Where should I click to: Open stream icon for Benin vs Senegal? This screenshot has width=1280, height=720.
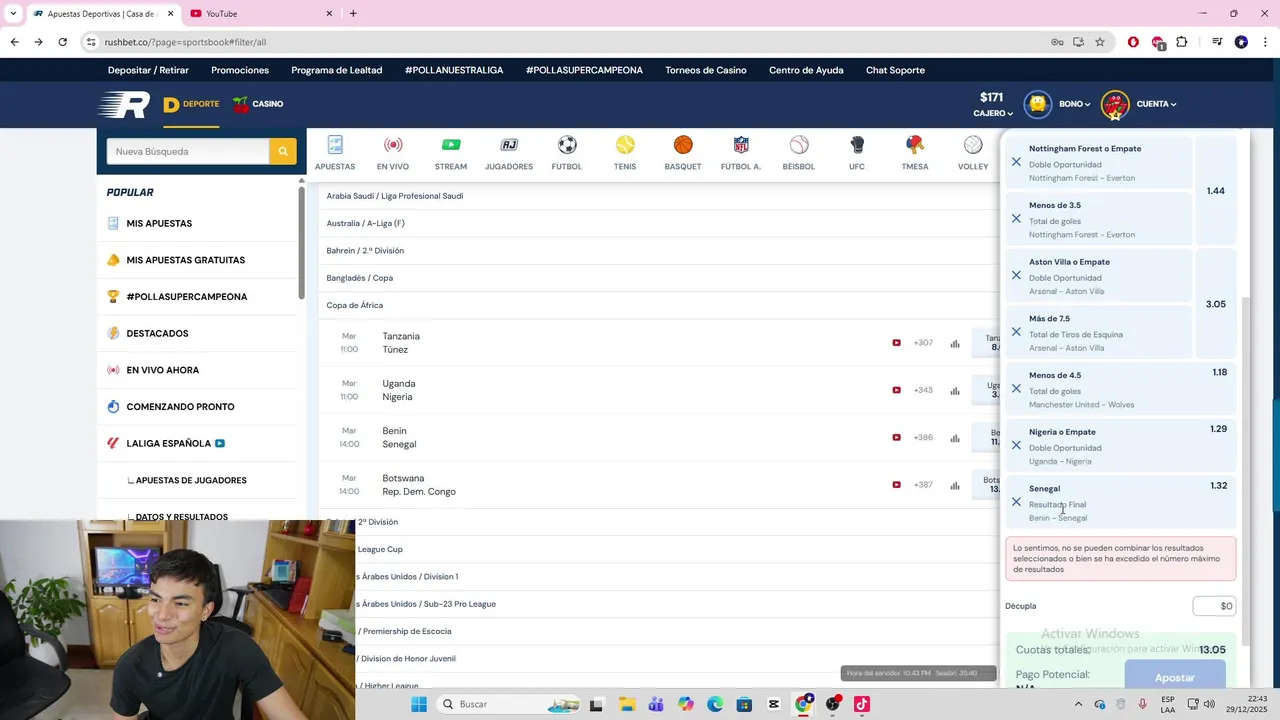tap(896, 438)
